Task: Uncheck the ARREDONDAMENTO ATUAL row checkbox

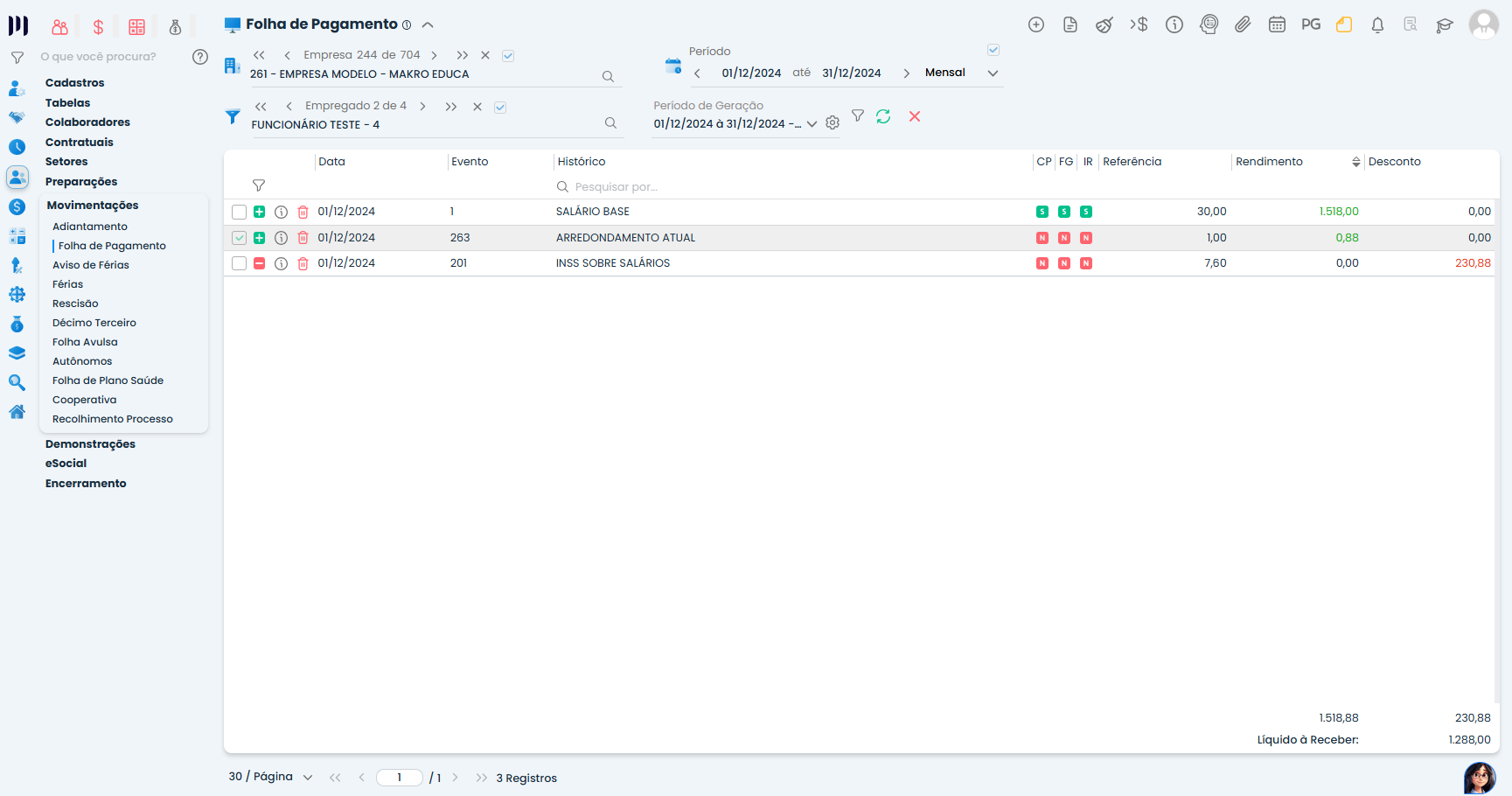Action: [239, 238]
